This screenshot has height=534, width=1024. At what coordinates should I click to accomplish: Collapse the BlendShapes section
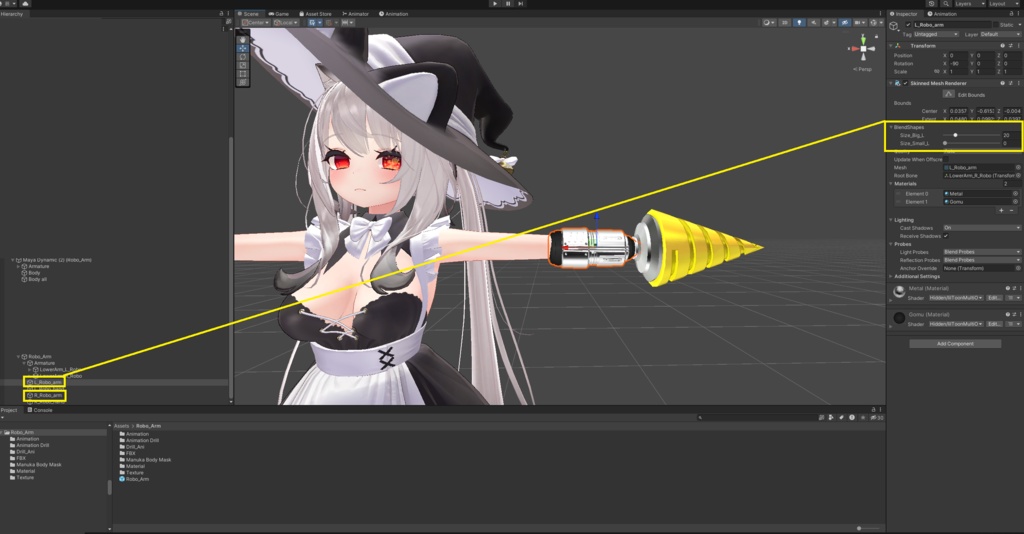(891, 127)
